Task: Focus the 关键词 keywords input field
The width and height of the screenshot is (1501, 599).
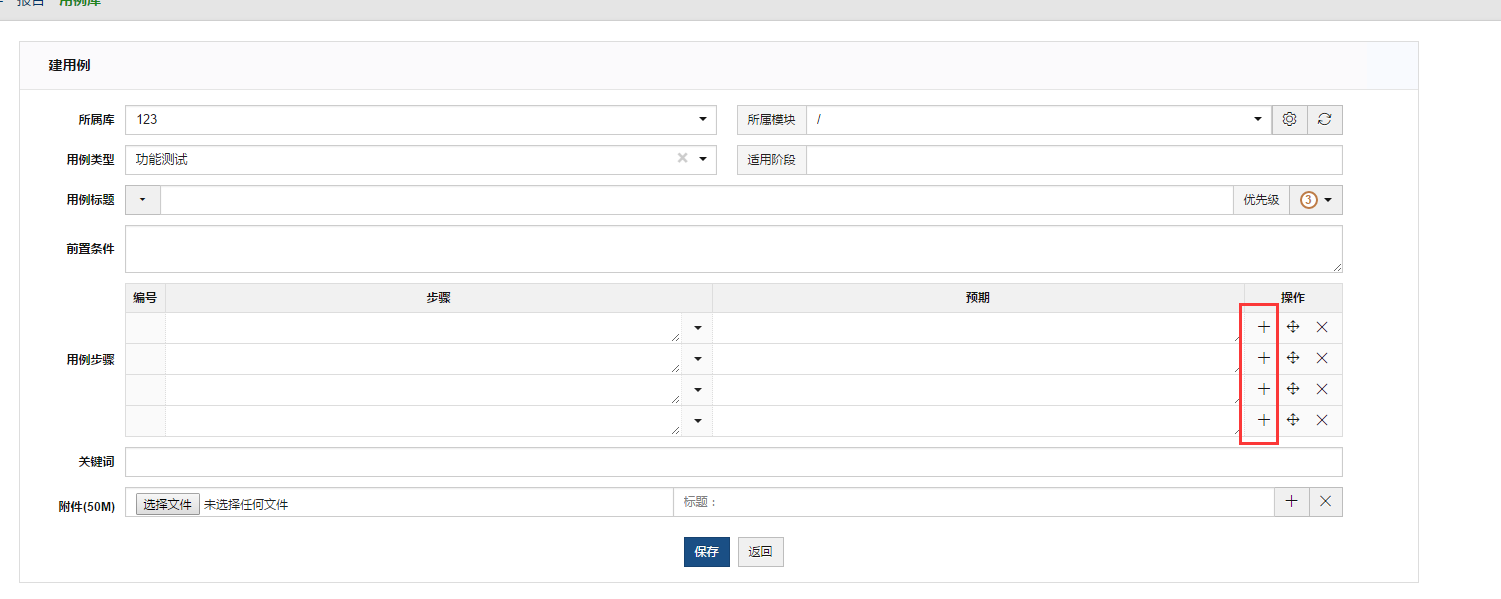Action: point(733,462)
